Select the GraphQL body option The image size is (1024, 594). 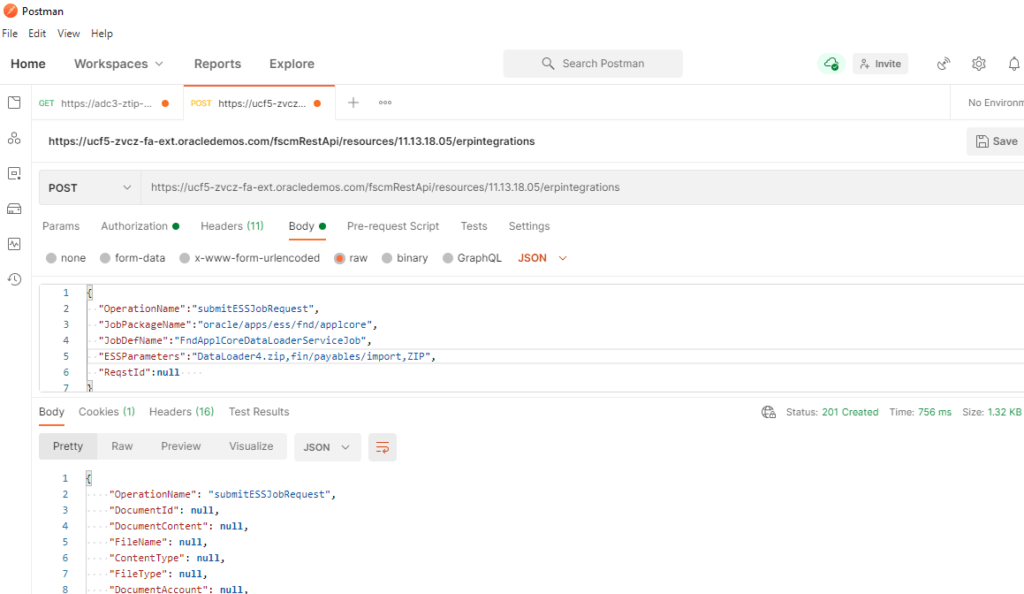tap(472, 258)
